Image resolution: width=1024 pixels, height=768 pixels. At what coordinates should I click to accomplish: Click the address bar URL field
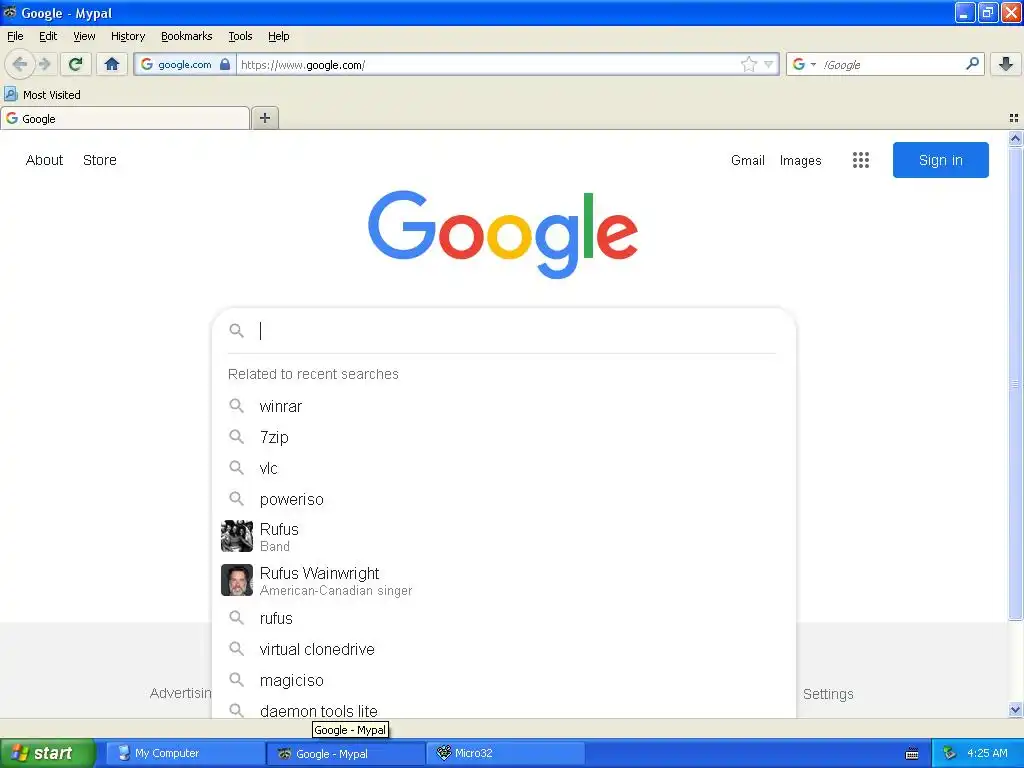coord(487,64)
